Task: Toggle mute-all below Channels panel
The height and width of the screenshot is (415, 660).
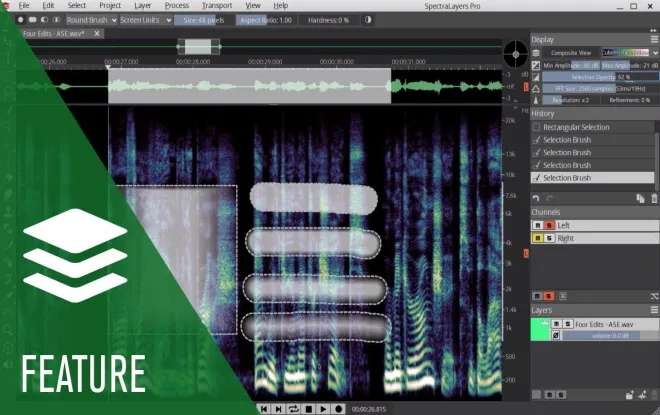Action: pyautogui.click(x=537, y=296)
